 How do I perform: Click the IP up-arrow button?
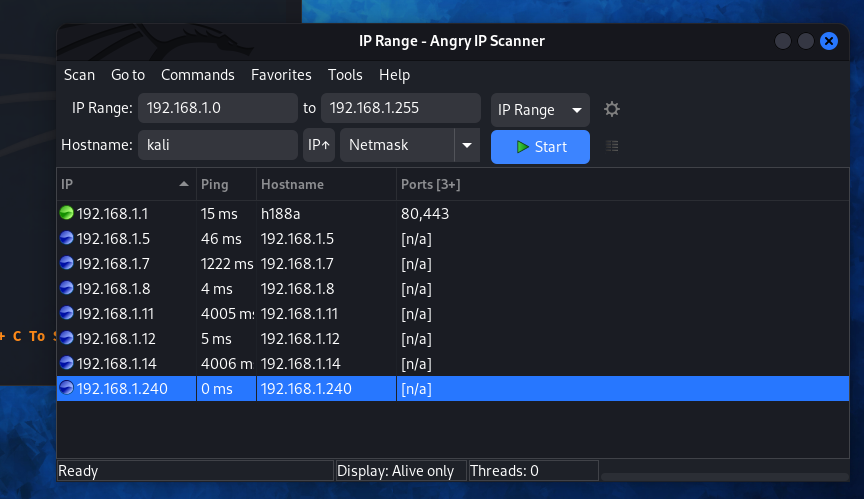319,145
